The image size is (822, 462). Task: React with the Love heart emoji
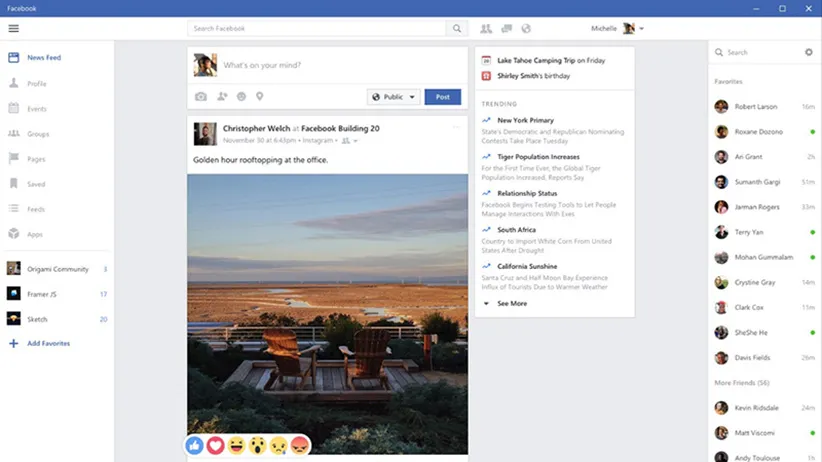tap(215, 446)
